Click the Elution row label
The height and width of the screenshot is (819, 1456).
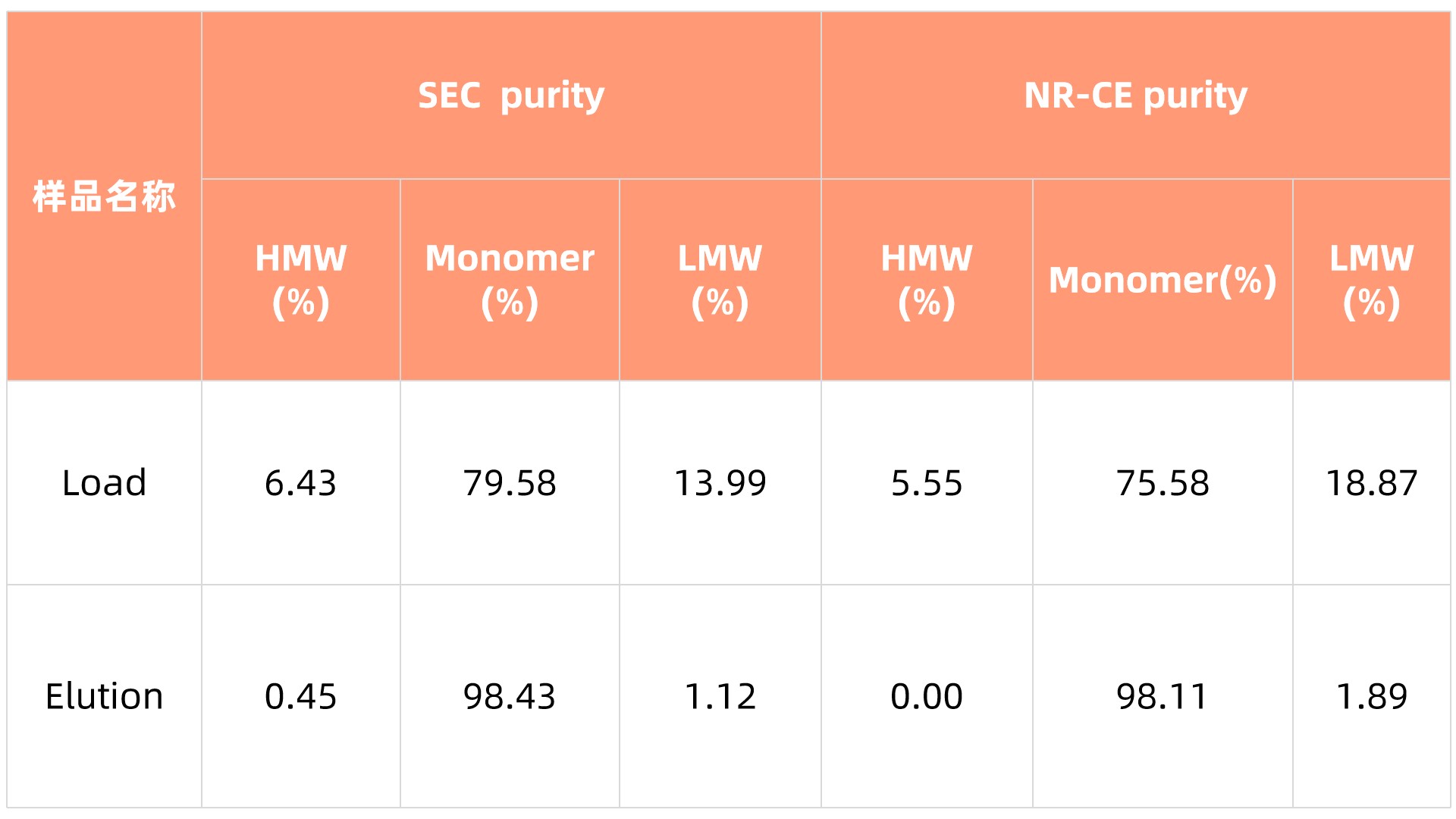coord(104,696)
